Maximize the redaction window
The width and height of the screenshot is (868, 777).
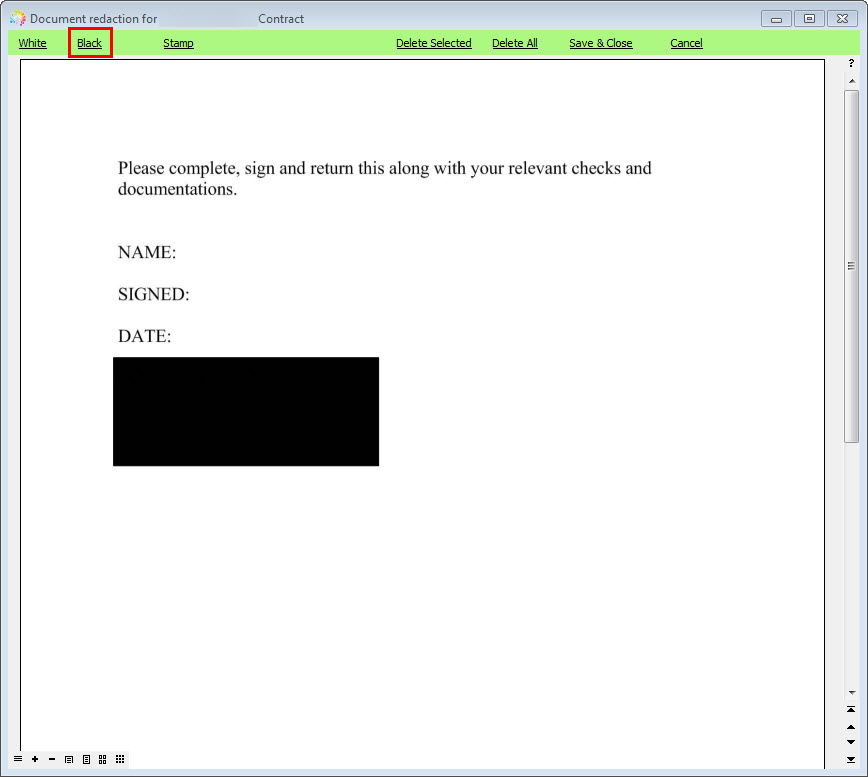(809, 19)
